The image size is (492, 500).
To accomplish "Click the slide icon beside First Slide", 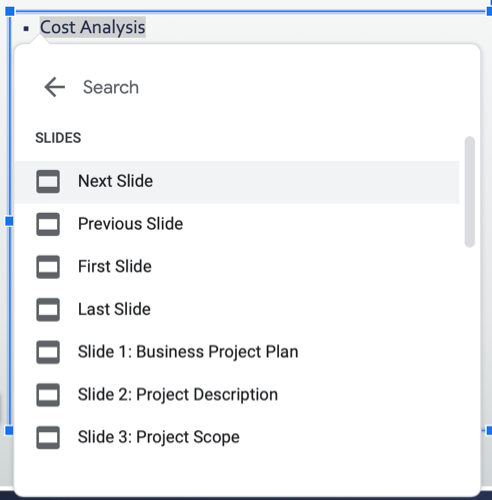I will 48,267.
